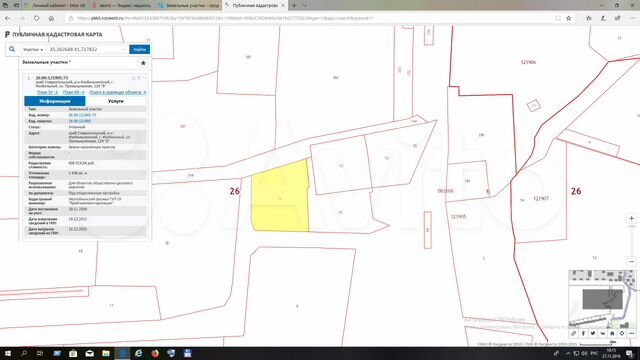Copy map link using chain icon

pyautogui.click(x=573, y=333)
